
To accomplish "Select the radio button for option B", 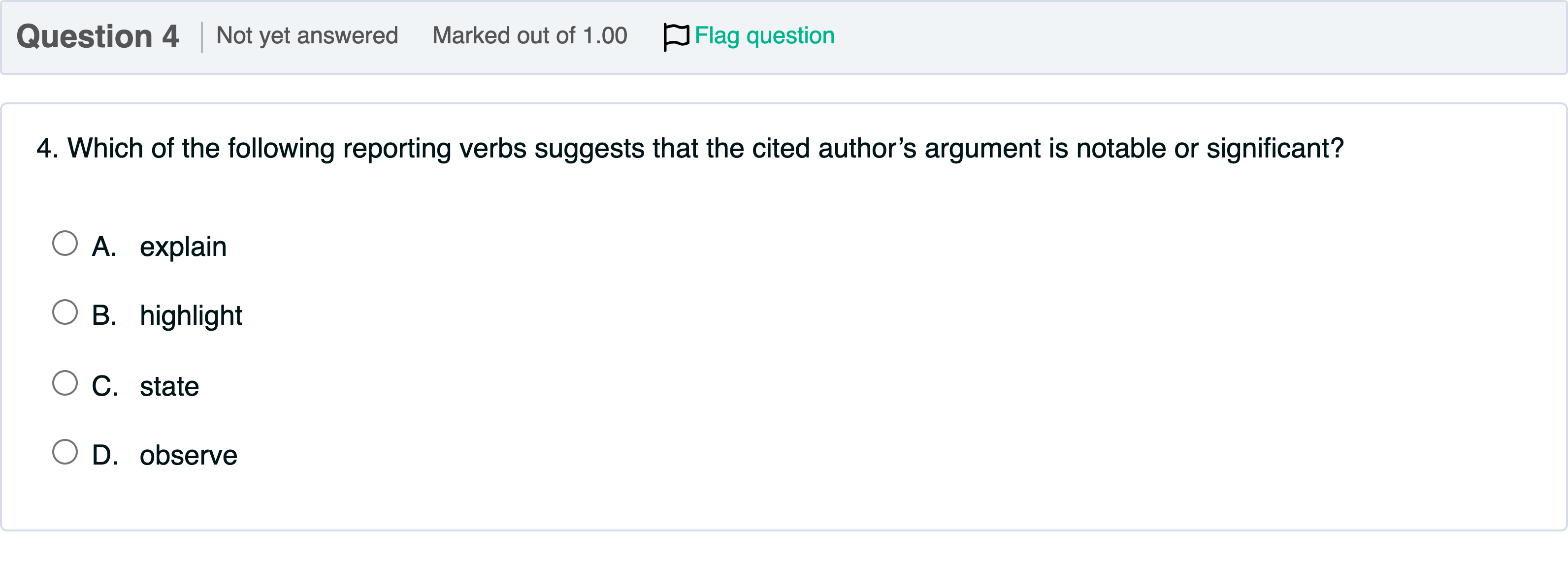I will (65, 312).
